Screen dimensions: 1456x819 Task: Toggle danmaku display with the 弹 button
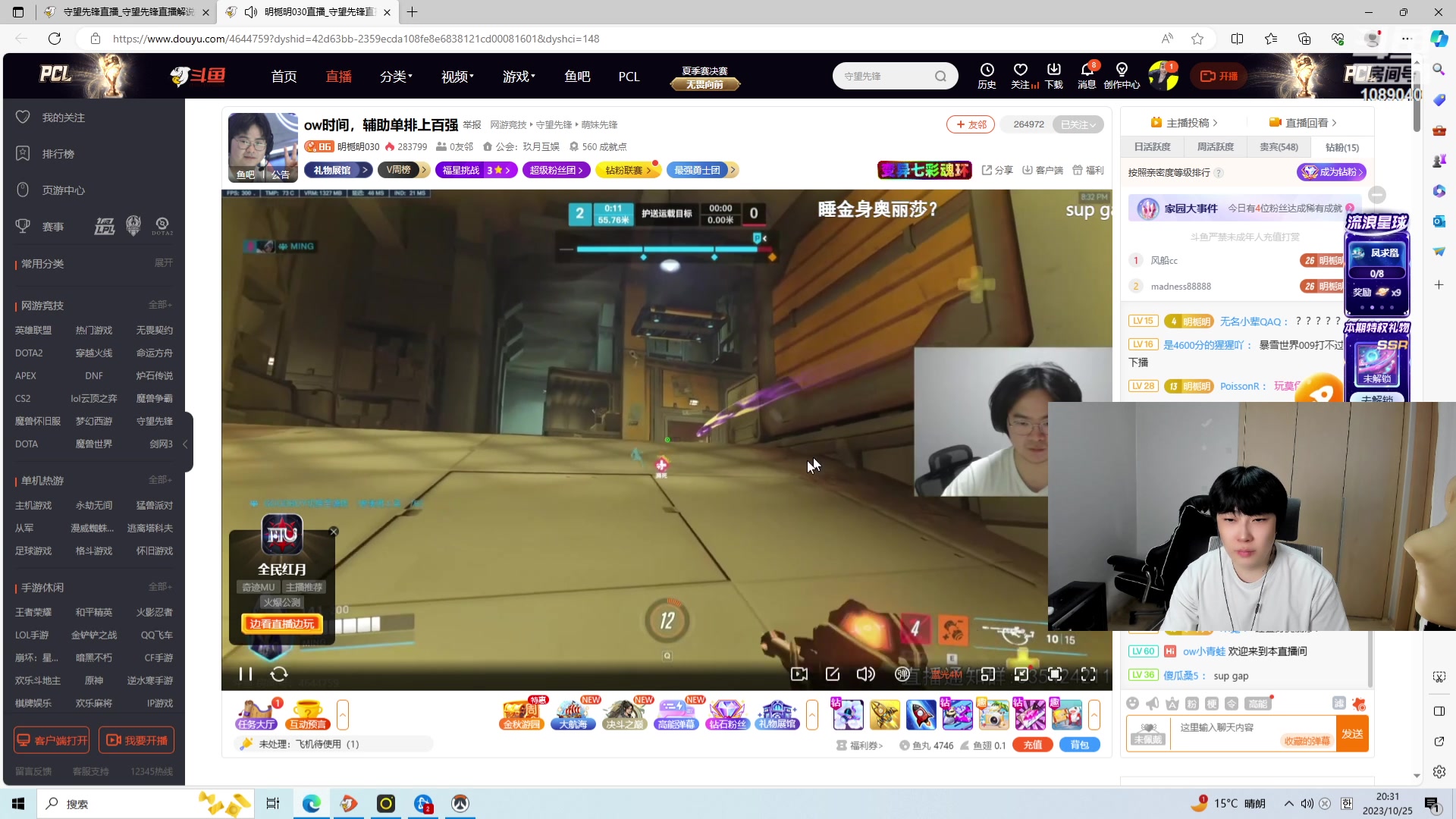pyautogui.click(x=902, y=674)
